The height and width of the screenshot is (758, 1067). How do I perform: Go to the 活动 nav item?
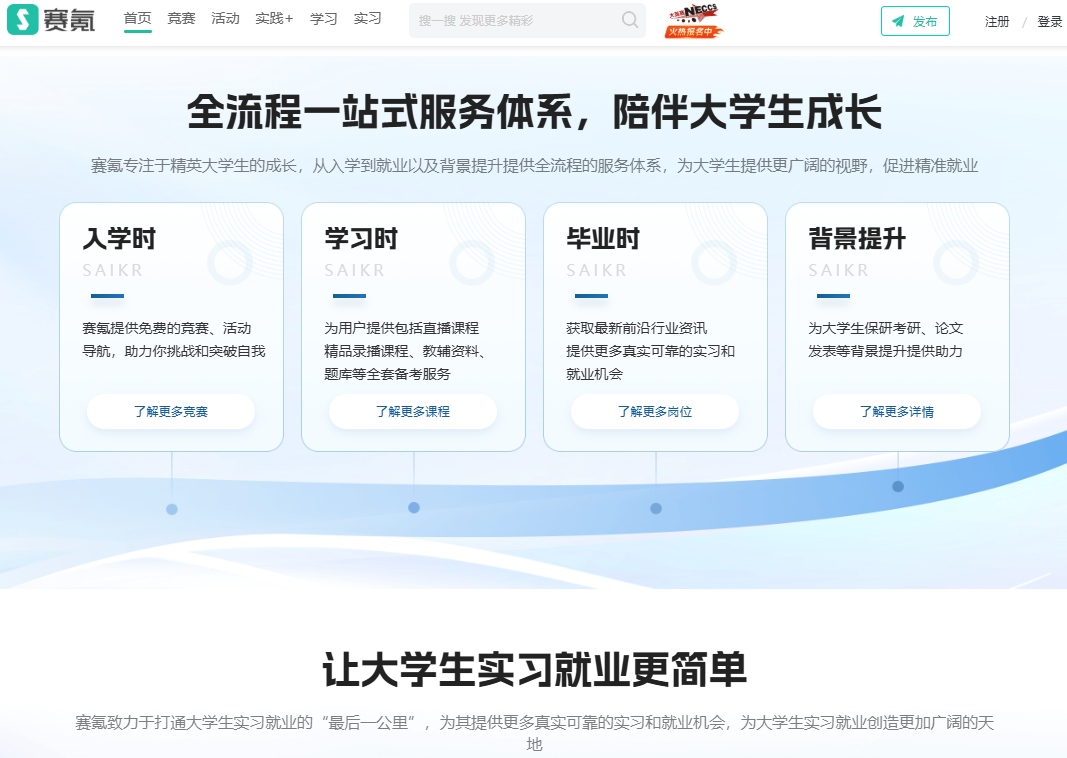pyautogui.click(x=225, y=18)
